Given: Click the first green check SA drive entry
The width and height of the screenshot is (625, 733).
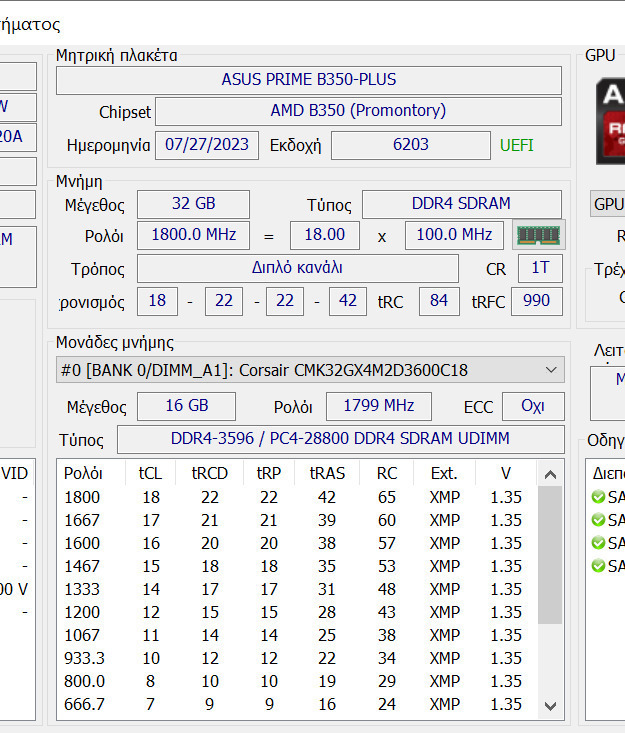Looking at the screenshot, I should click(608, 497).
